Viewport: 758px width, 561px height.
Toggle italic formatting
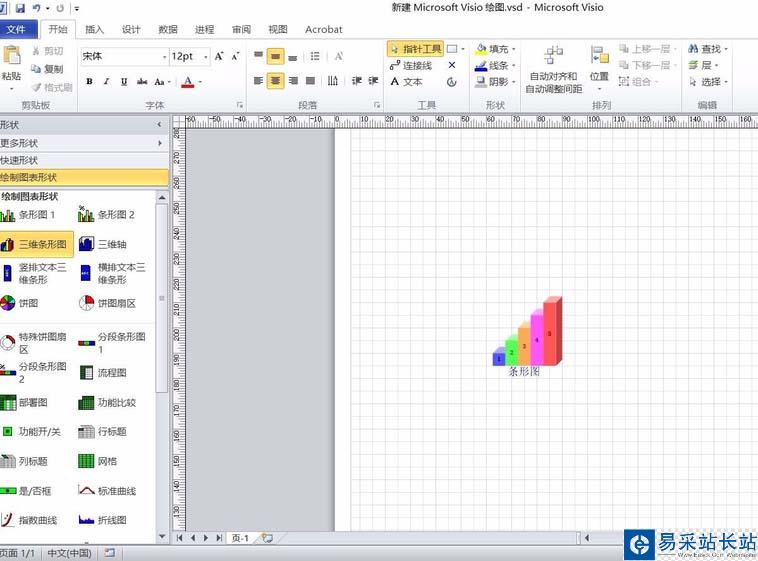click(107, 81)
